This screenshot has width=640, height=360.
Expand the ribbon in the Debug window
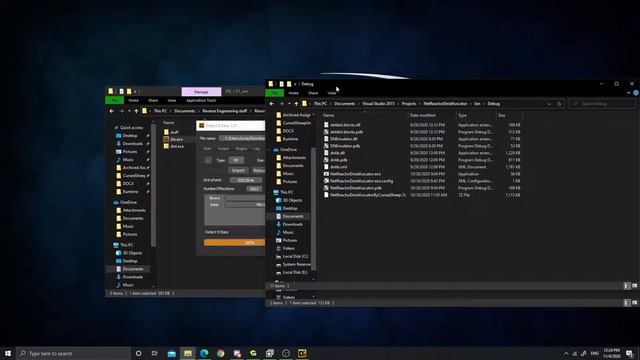coord(629,93)
